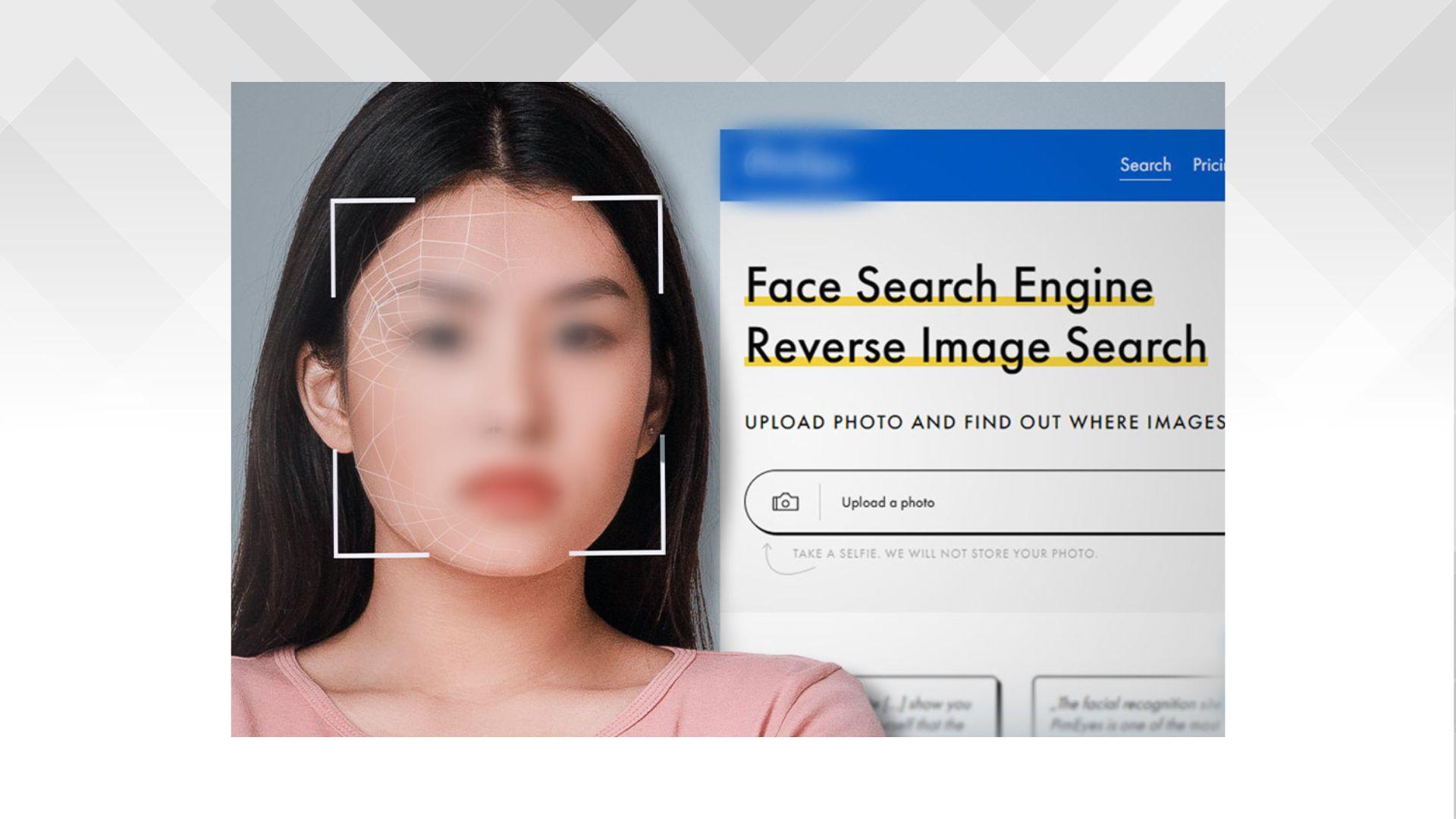Open the partially visible Pricing tab
The image size is (1456, 819).
(1208, 165)
